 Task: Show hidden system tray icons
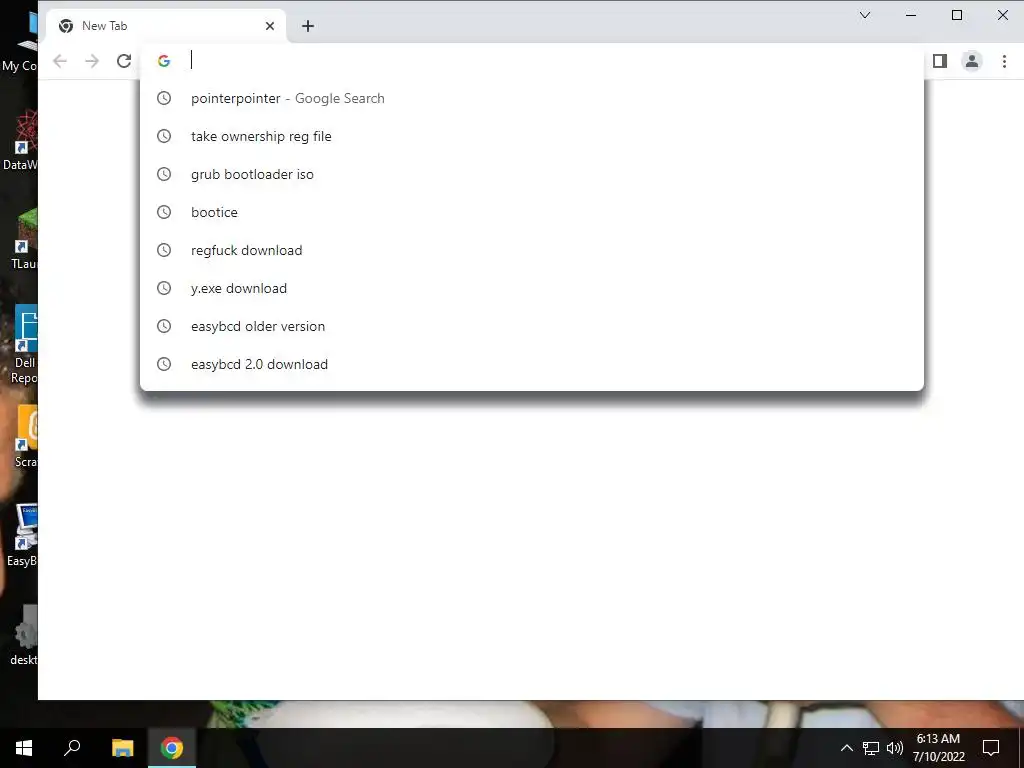[846, 748]
